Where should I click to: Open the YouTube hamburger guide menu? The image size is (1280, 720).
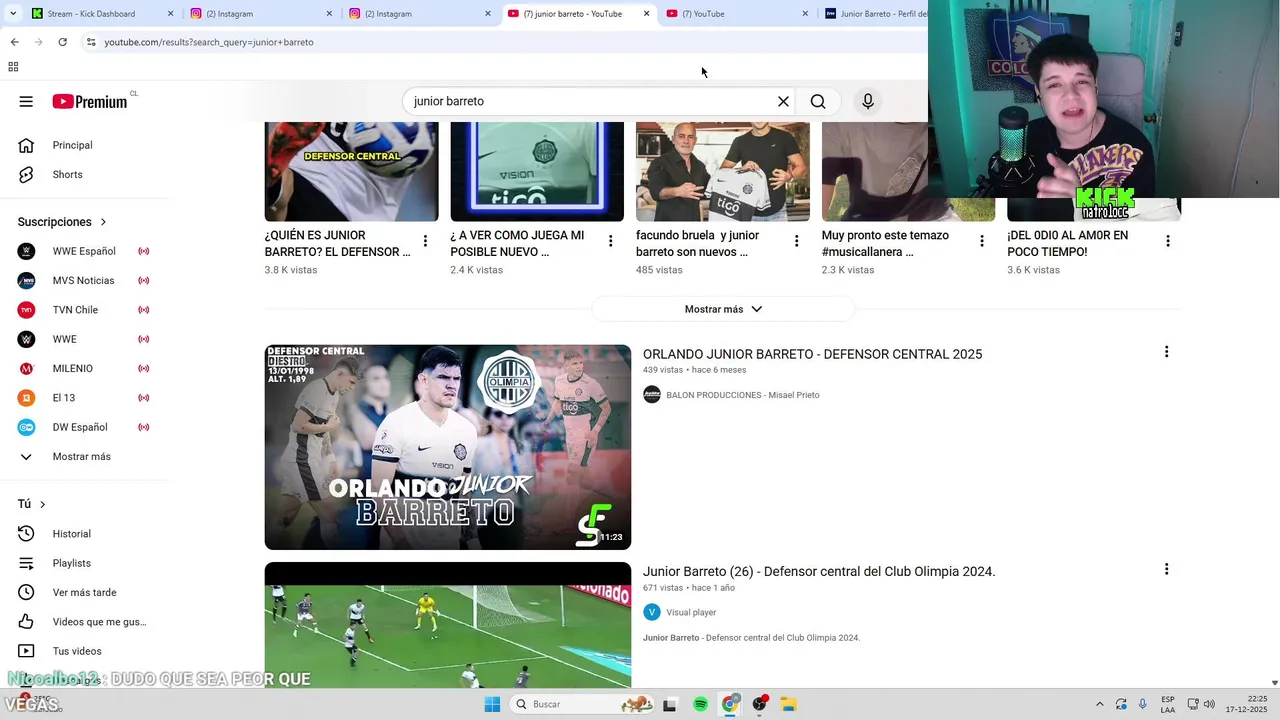[x=26, y=101]
